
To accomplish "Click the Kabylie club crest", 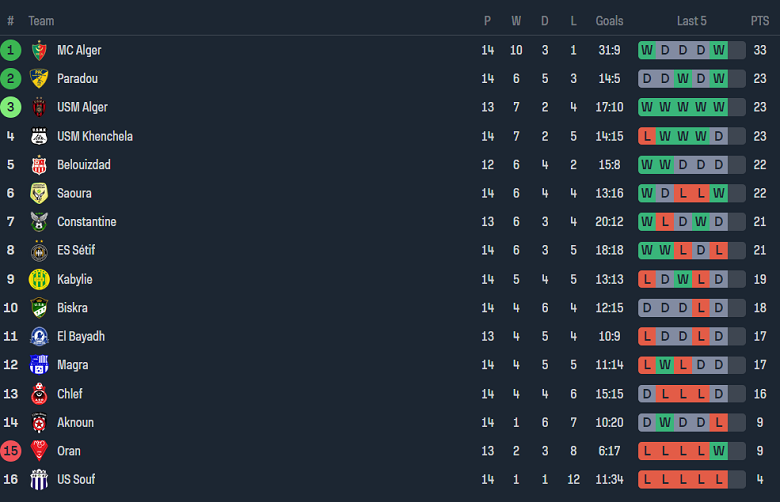I will click(x=39, y=279).
